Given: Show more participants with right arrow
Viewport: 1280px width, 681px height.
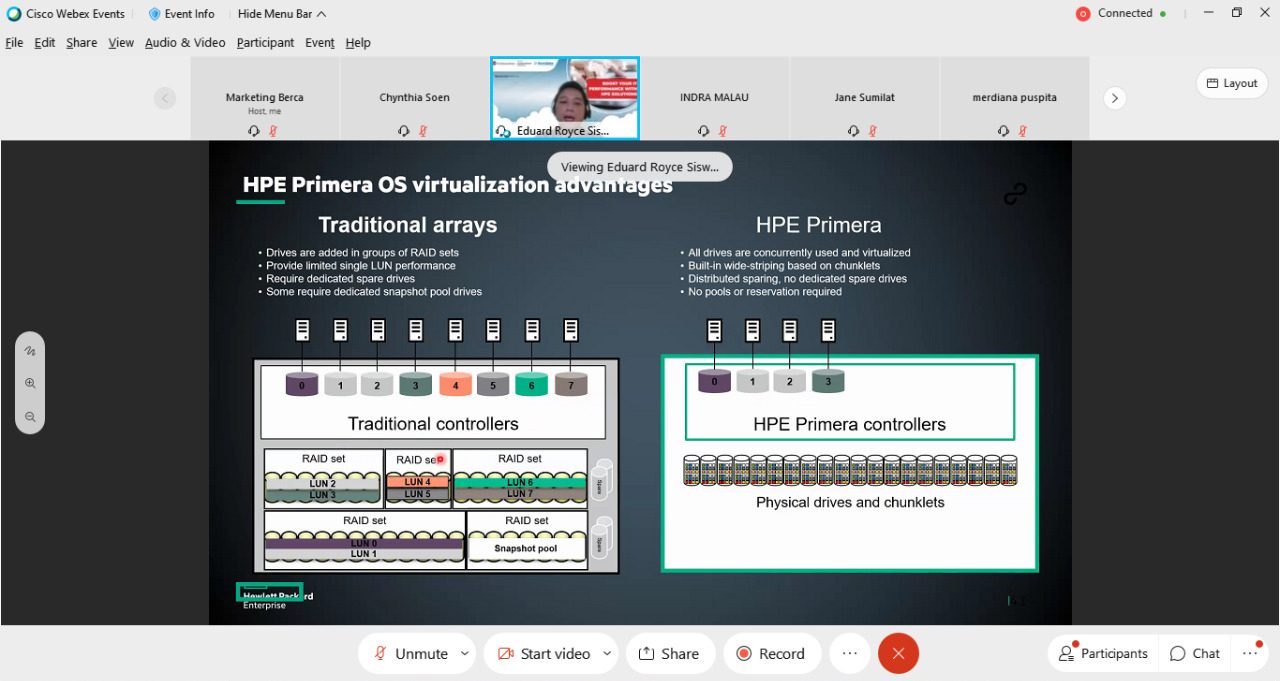Looking at the screenshot, I should coord(1114,98).
